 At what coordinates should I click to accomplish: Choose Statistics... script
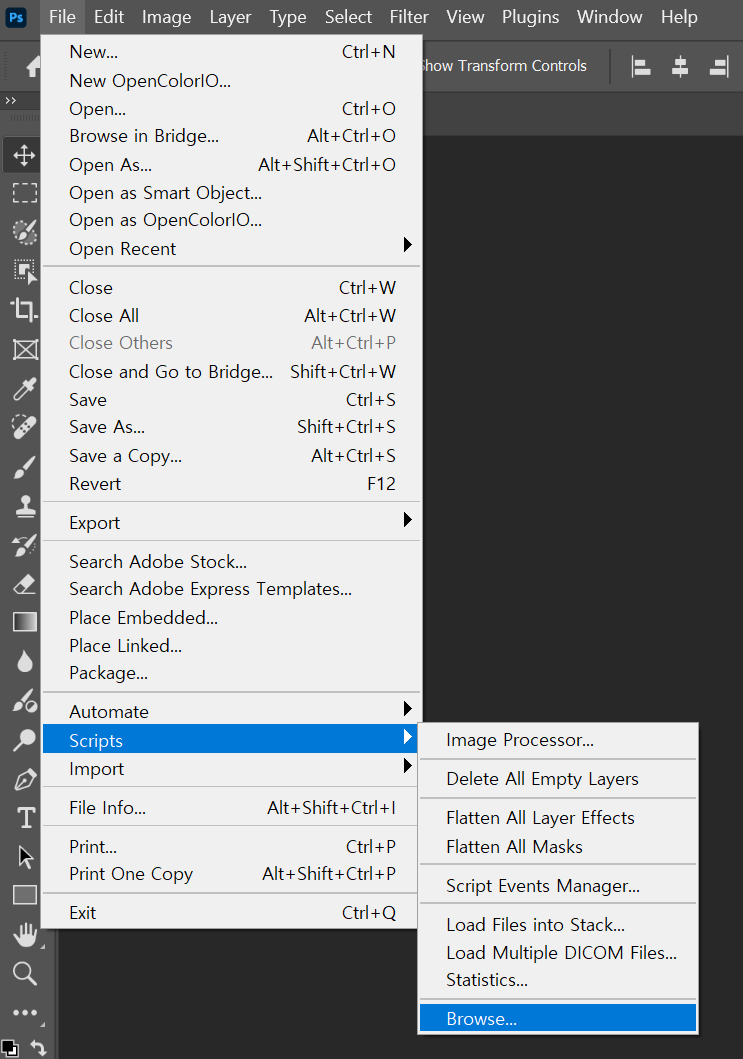pyautogui.click(x=558, y=980)
